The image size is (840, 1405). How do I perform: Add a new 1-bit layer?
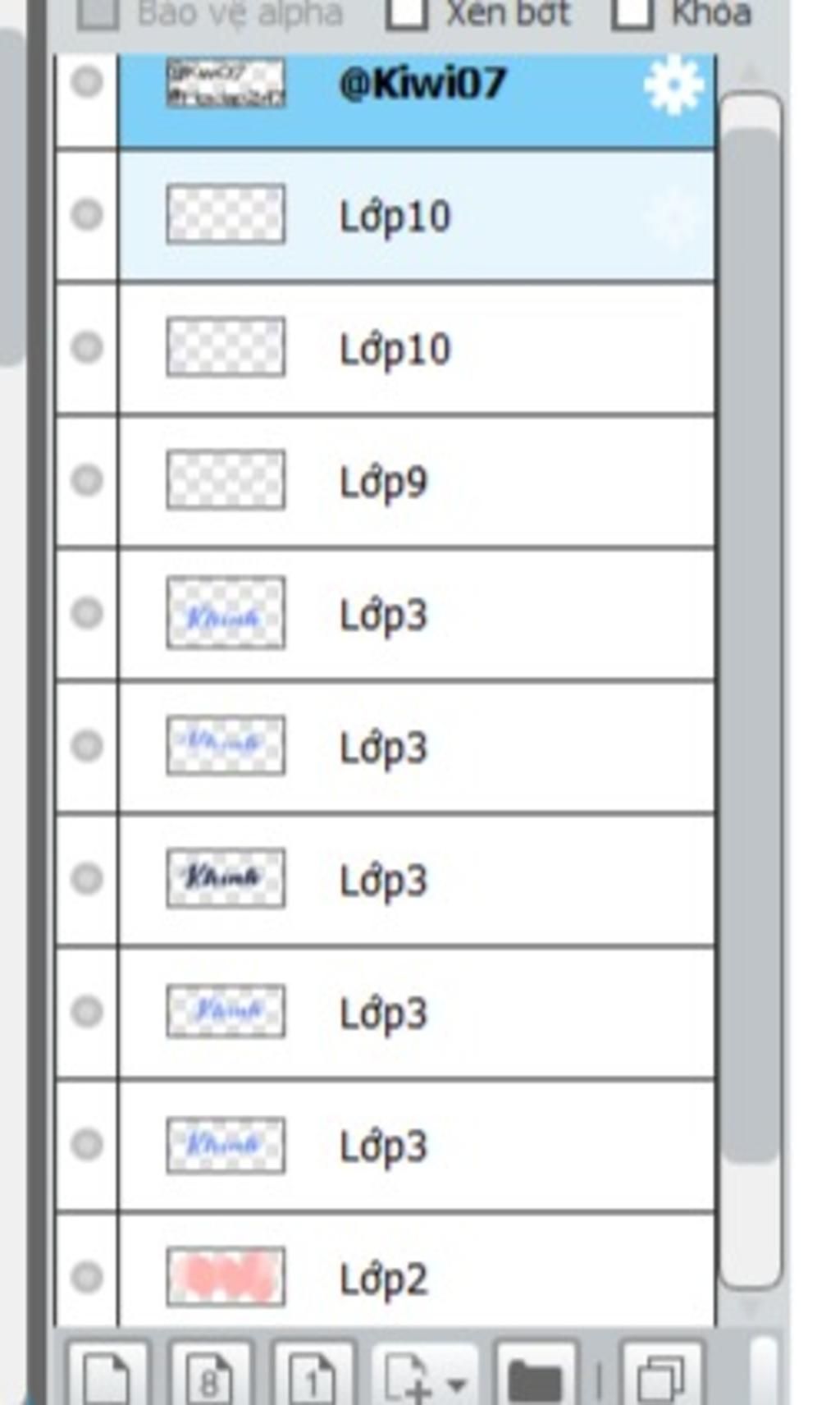tap(313, 1374)
